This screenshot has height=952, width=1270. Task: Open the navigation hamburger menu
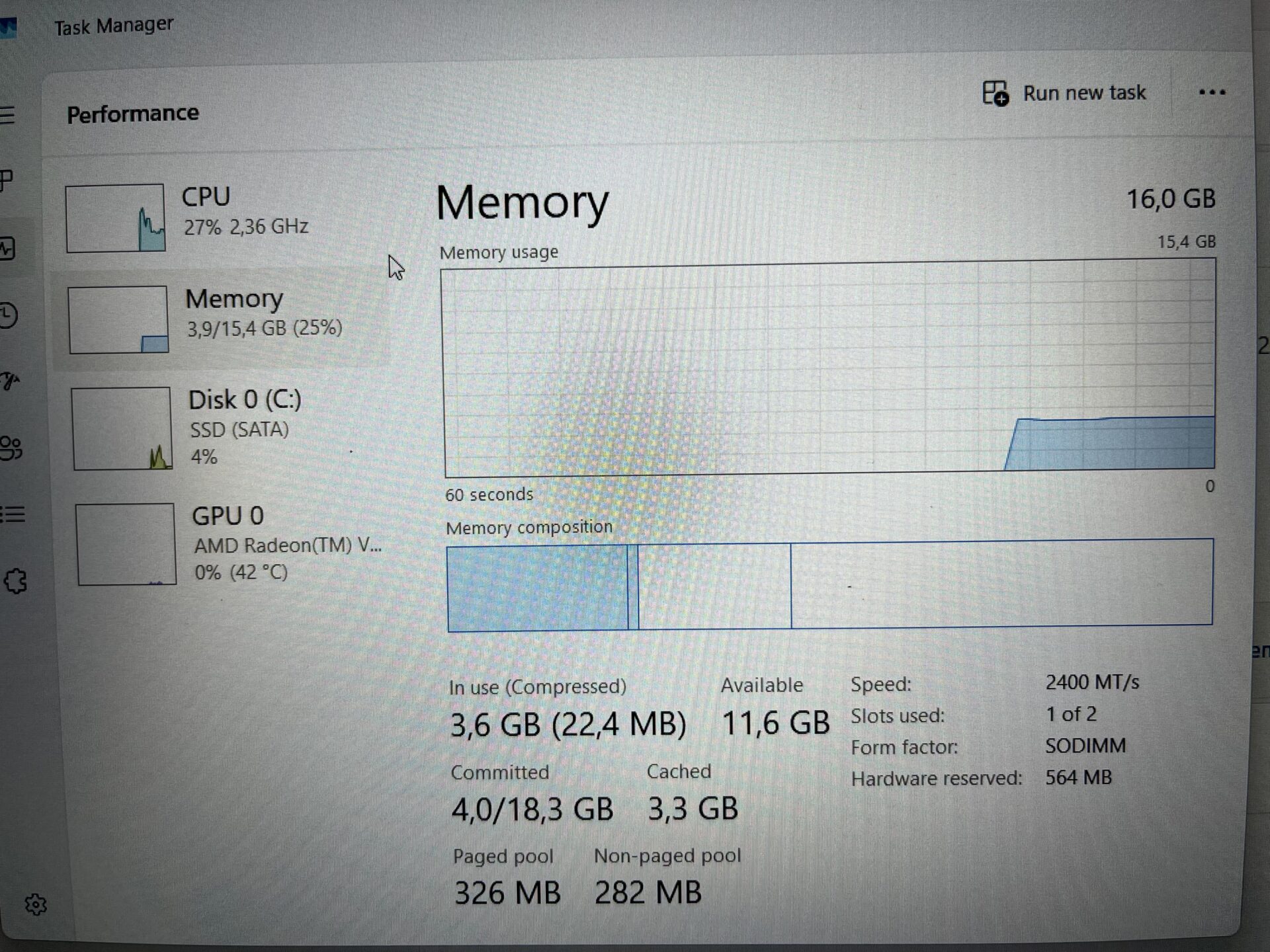point(8,115)
